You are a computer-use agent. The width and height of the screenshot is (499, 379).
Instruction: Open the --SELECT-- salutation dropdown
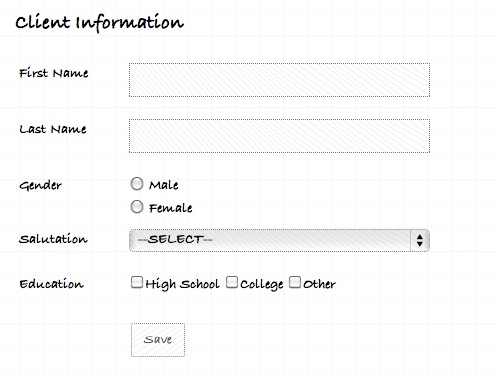click(x=279, y=240)
